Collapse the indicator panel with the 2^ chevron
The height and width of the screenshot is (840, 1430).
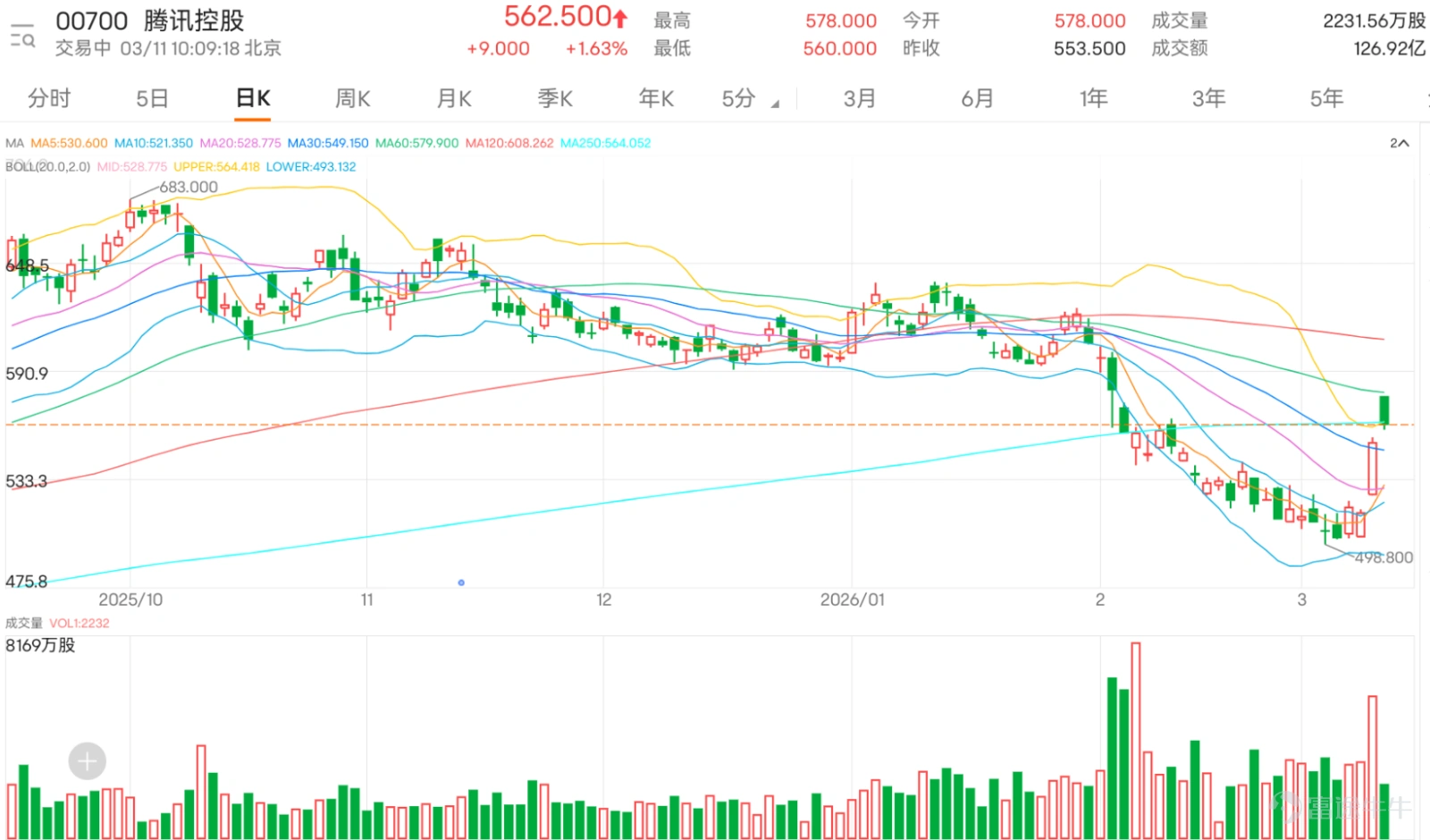(x=1400, y=143)
